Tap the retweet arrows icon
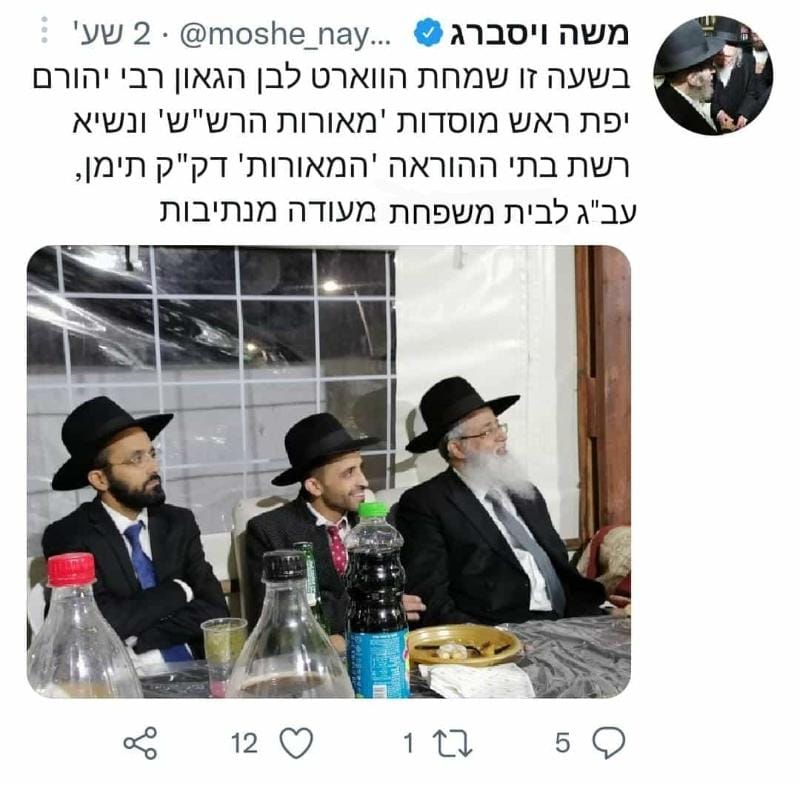Screen dimensions: 800x785 click(x=452, y=743)
